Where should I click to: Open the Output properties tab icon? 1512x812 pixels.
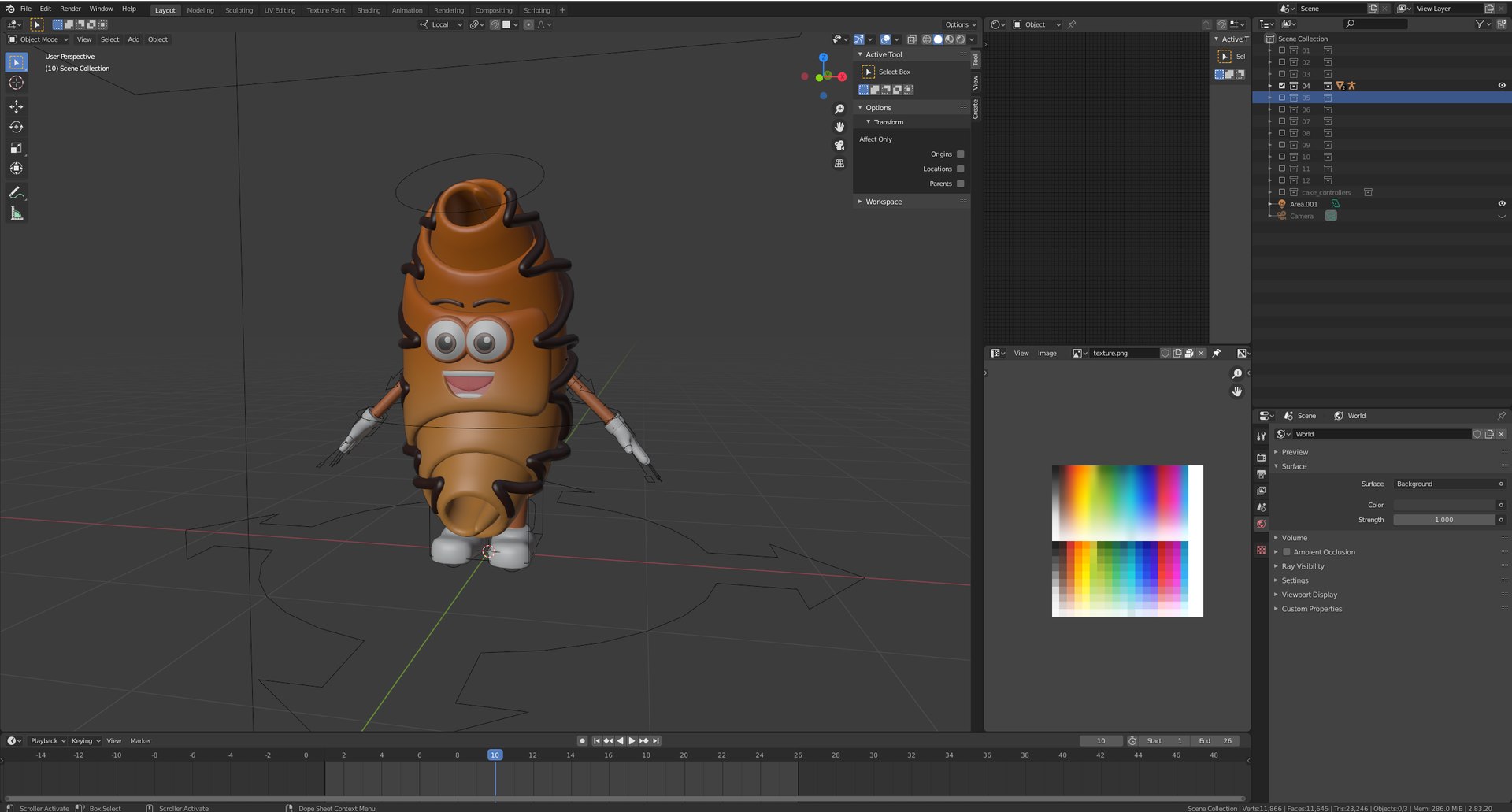point(1262,474)
